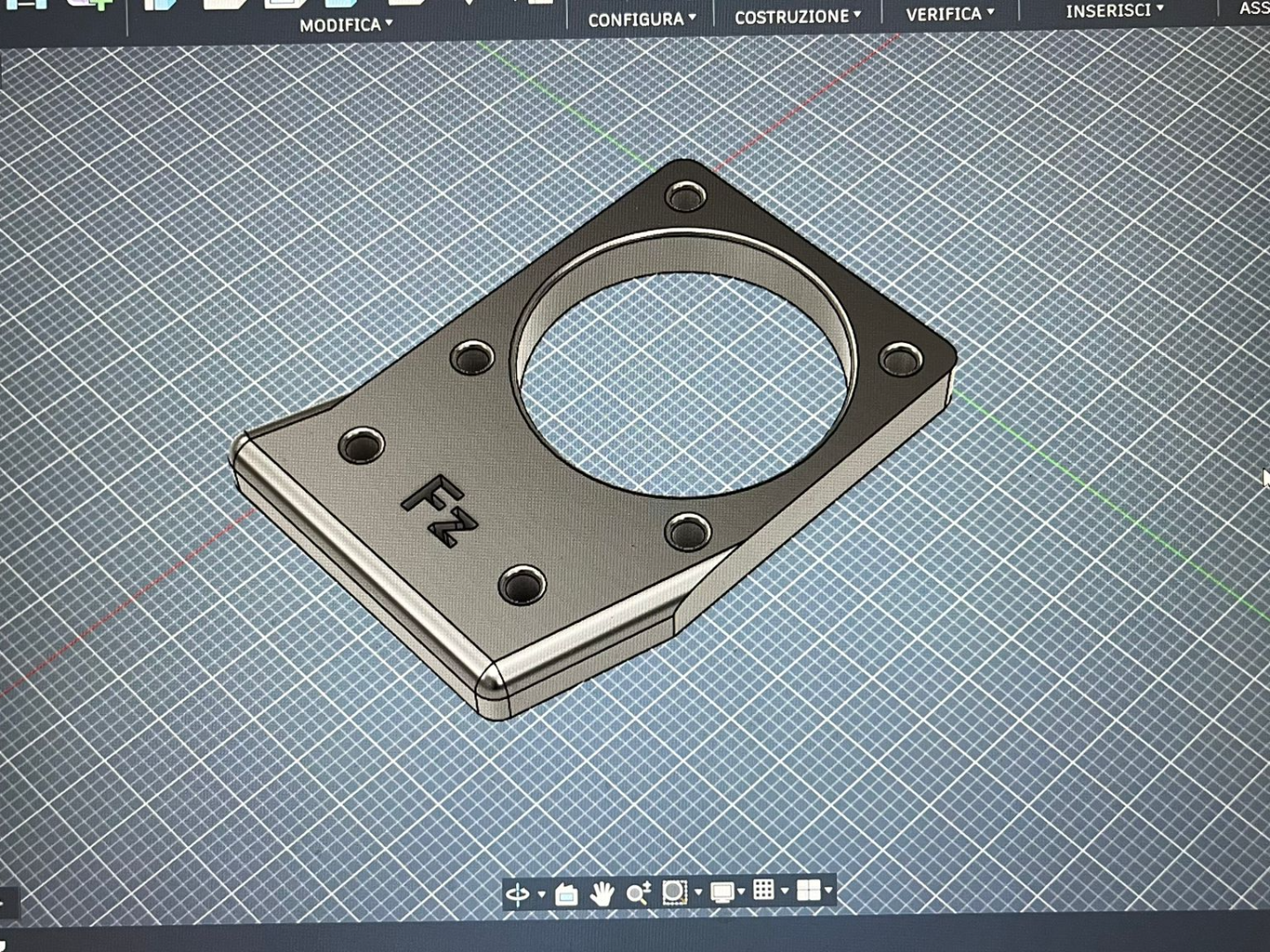Expand the Zoom Window options arrow
This screenshot has width=1270, height=952.
point(698,893)
